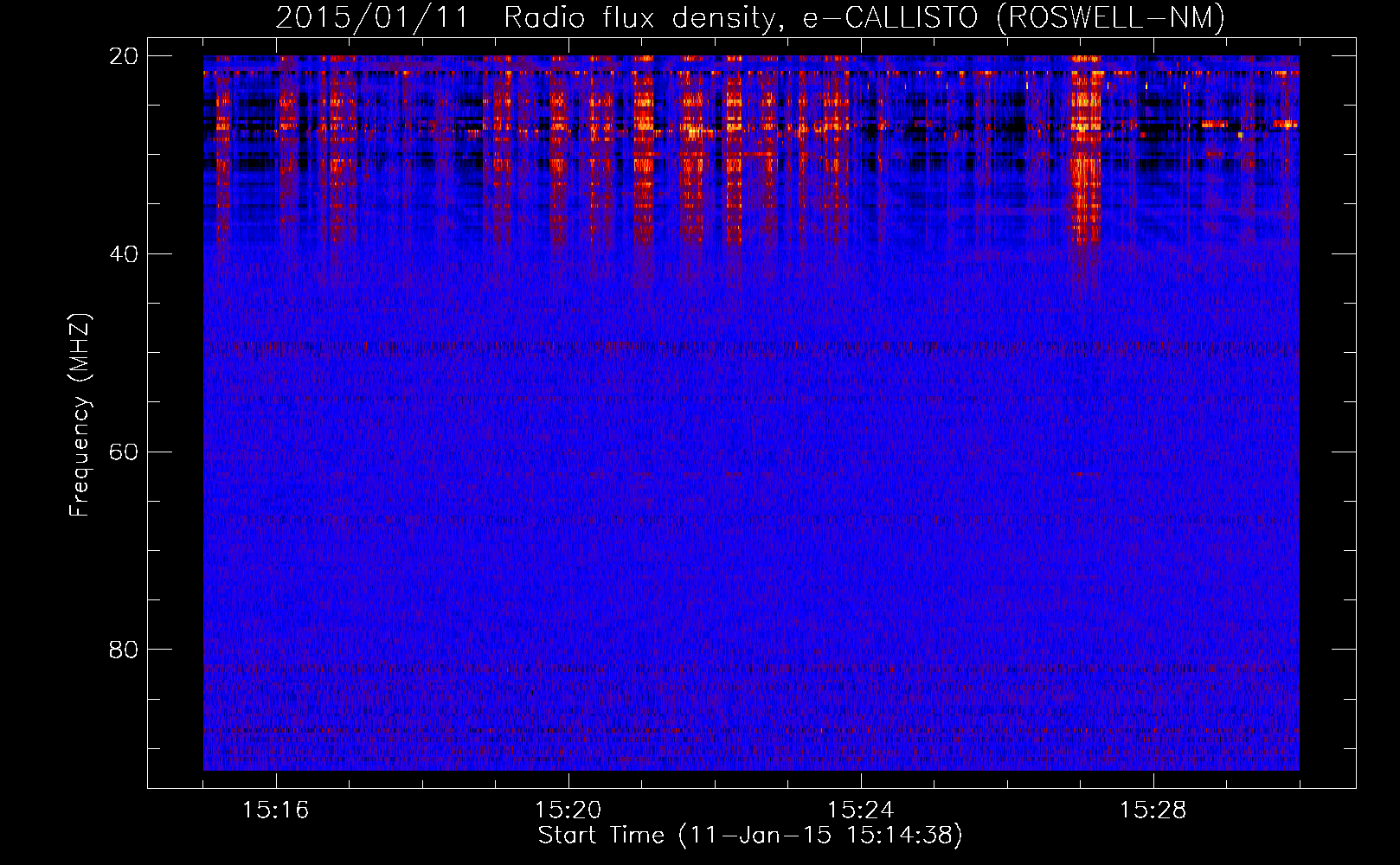1400x865 pixels.
Task: Click the time tick label '15:28'
Action: point(1153,810)
